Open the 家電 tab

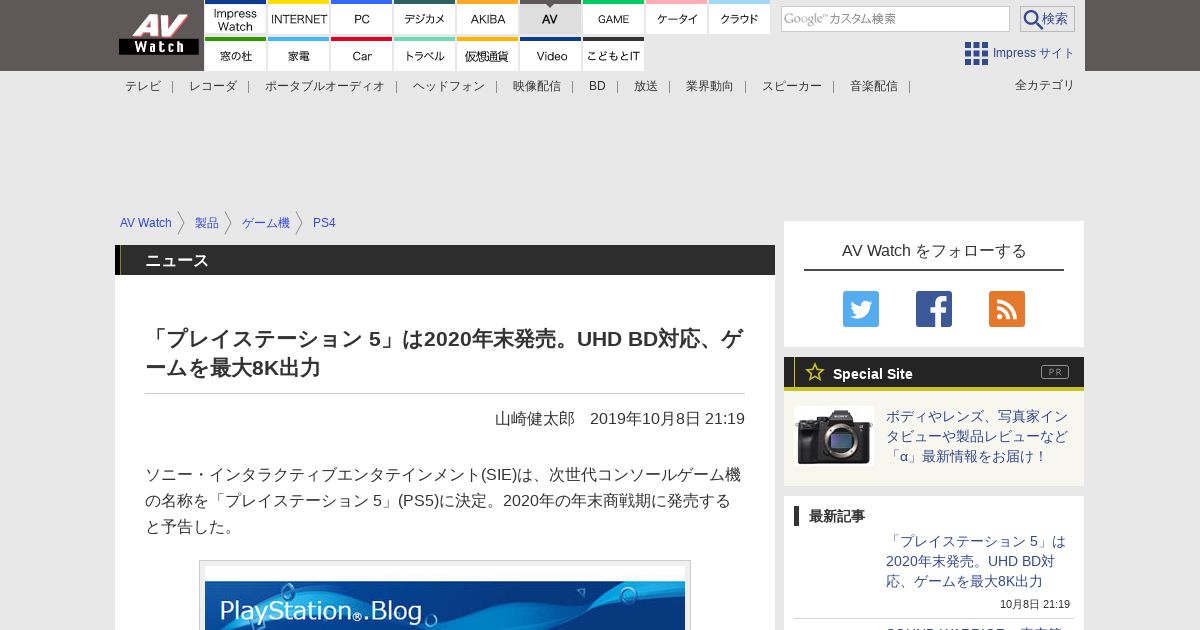pos(299,55)
